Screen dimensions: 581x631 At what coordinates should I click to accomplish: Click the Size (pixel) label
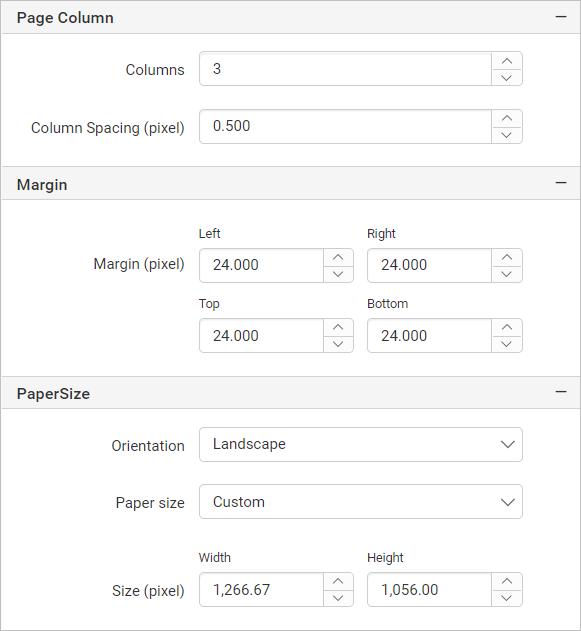[x=148, y=591]
